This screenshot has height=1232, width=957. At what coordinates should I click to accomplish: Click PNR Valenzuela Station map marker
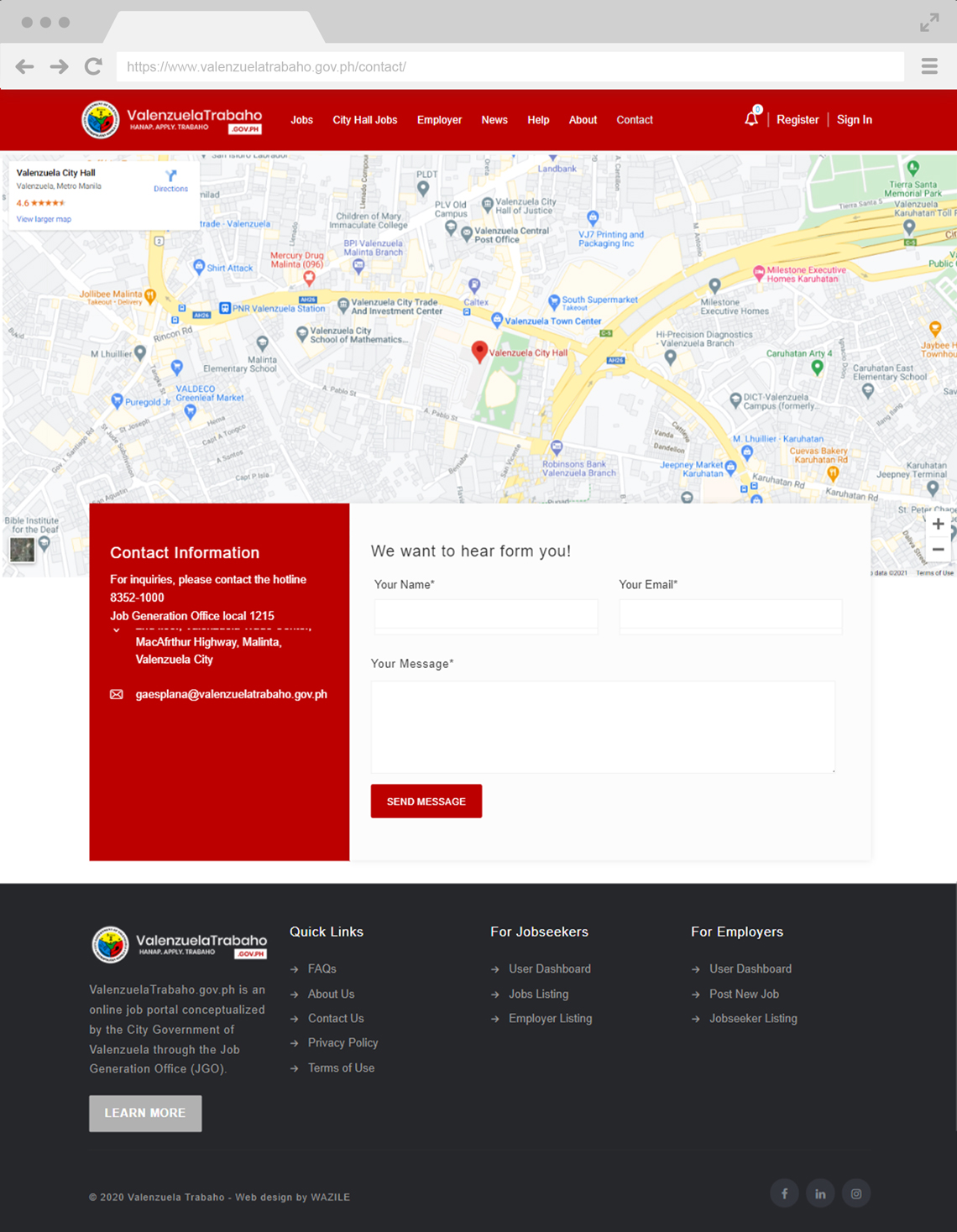tap(225, 308)
